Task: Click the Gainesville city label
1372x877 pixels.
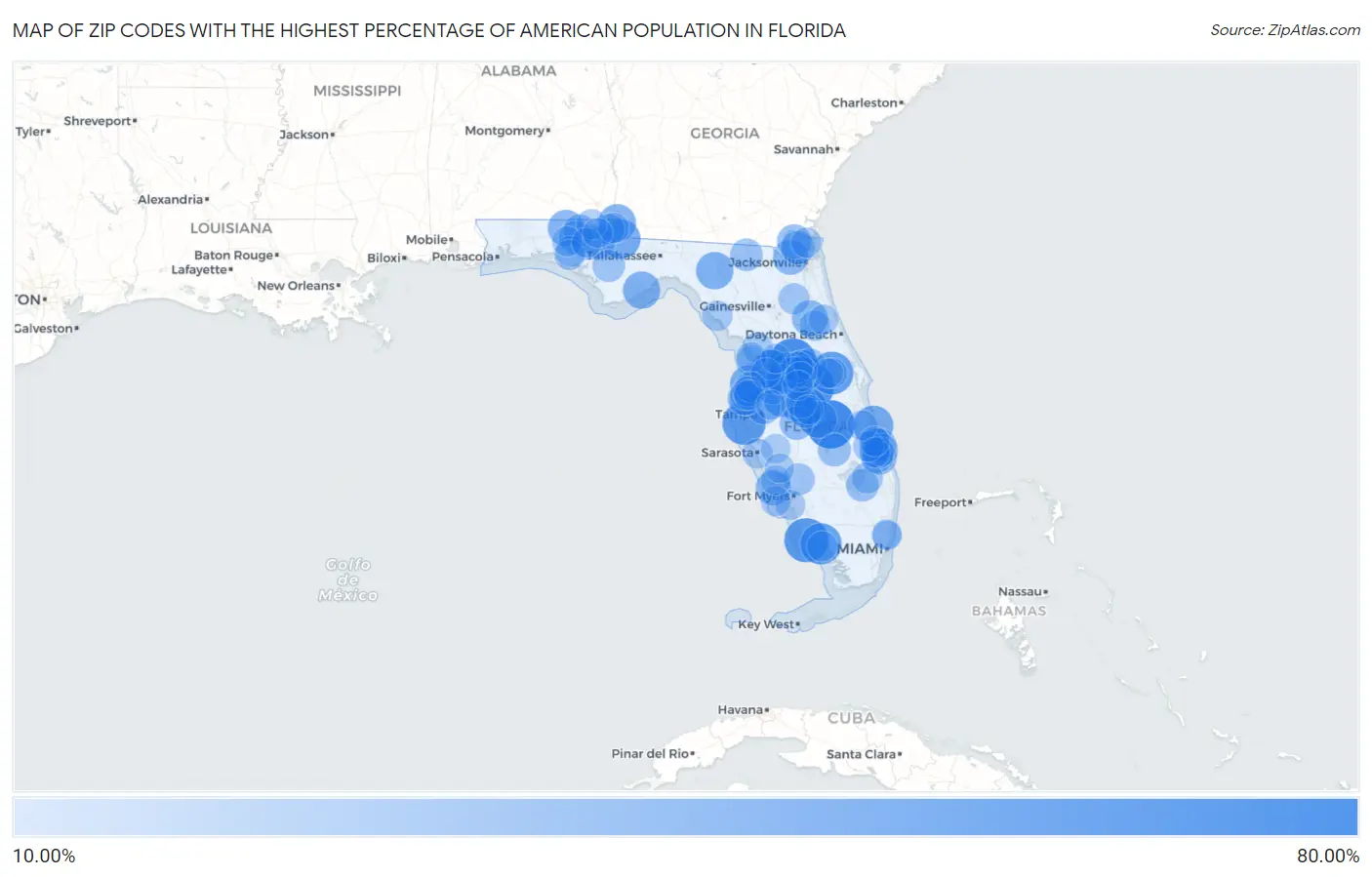Action: click(x=732, y=306)
